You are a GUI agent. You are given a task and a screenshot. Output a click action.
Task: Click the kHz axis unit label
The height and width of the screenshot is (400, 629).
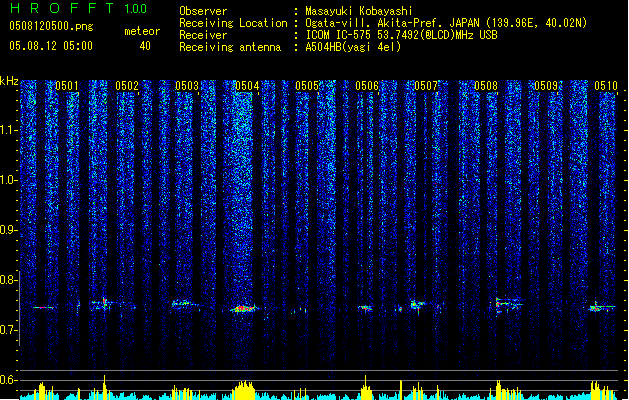pos(9,81)
